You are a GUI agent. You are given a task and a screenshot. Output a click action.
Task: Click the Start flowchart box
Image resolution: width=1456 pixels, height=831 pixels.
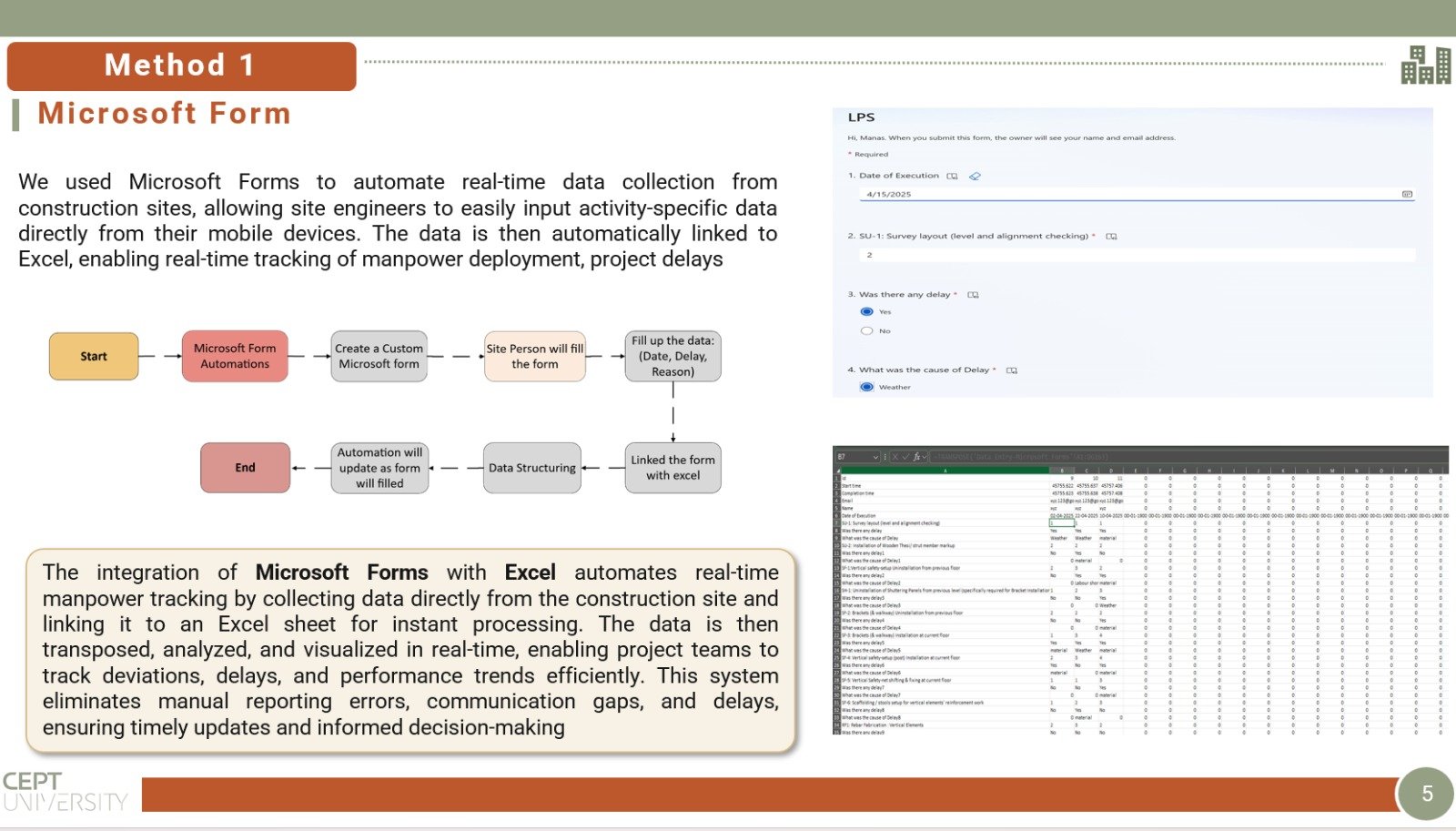(94, 356)
